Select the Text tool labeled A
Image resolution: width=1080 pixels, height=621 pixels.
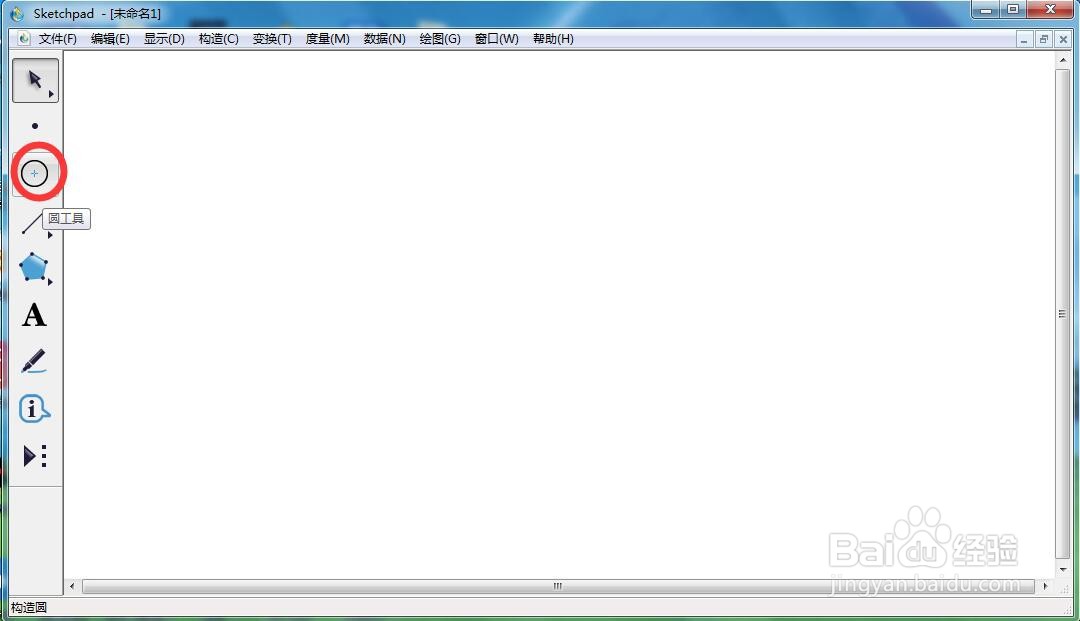point(34,315)
